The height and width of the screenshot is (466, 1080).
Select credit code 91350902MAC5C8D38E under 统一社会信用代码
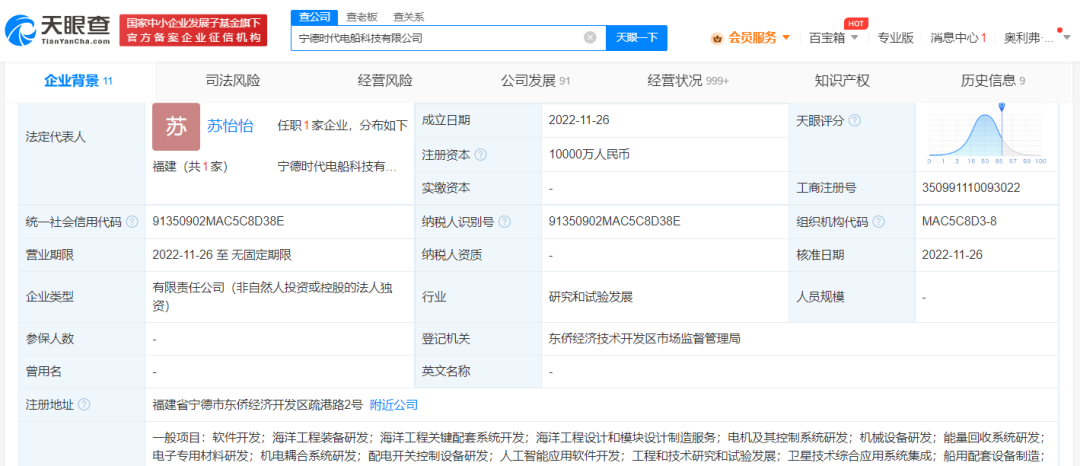click(x=218, y=222)
